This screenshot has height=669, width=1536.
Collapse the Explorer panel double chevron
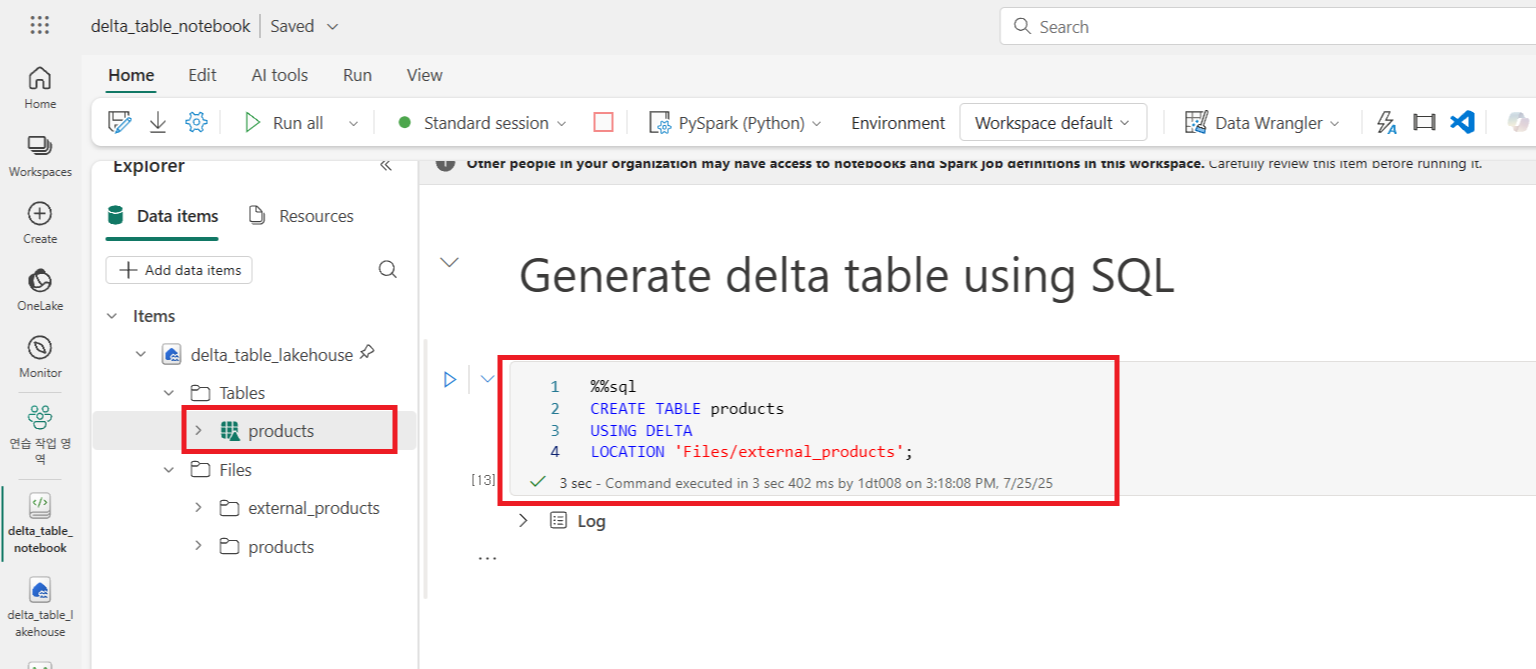tap(386, 166)
